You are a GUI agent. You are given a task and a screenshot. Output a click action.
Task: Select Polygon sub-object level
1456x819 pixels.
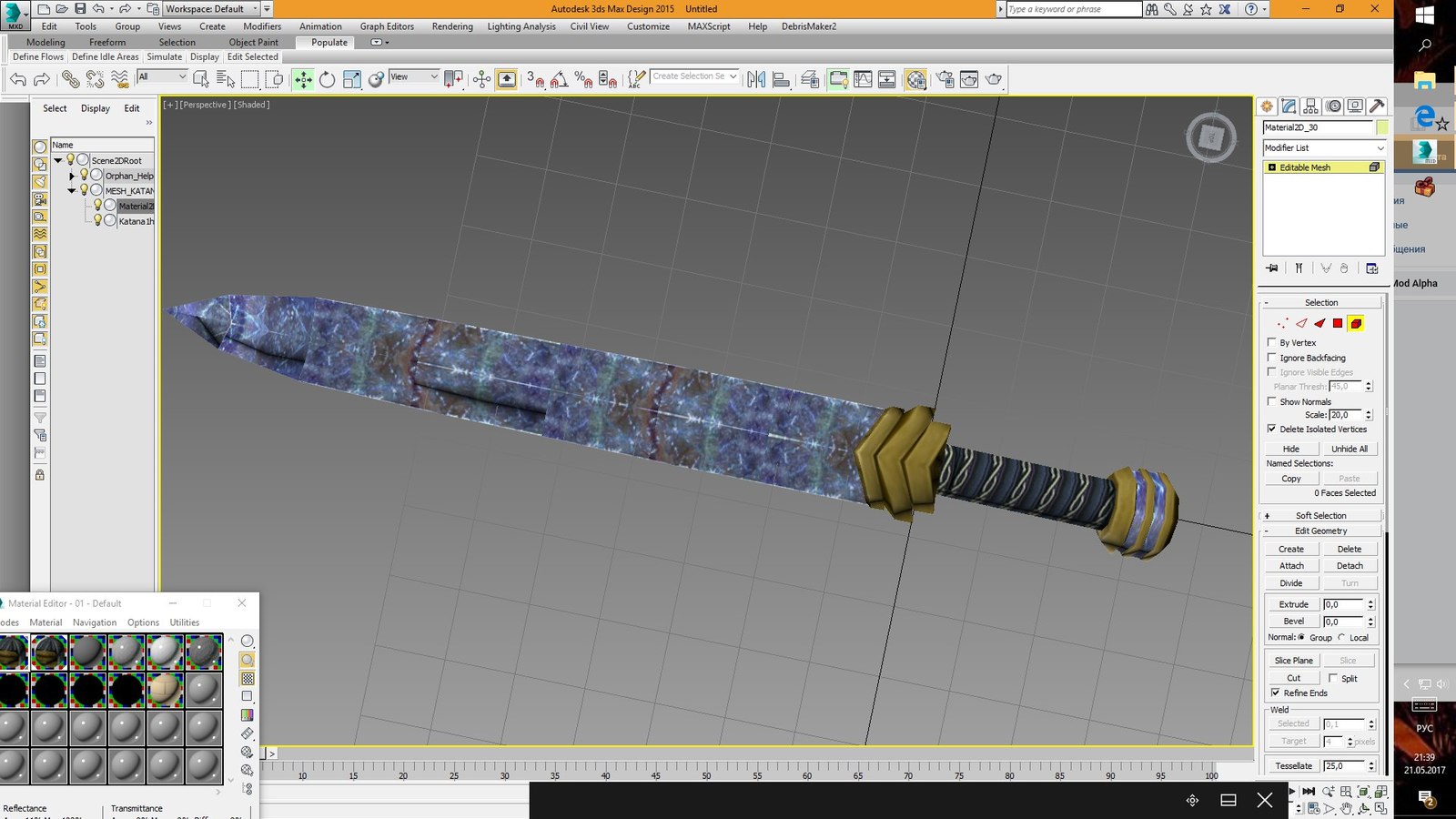[x=1338, y=323]
